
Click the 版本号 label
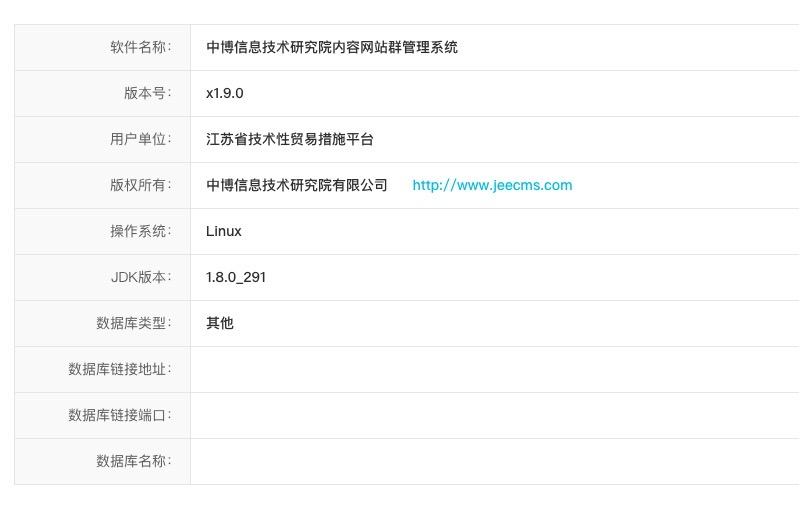148,93
